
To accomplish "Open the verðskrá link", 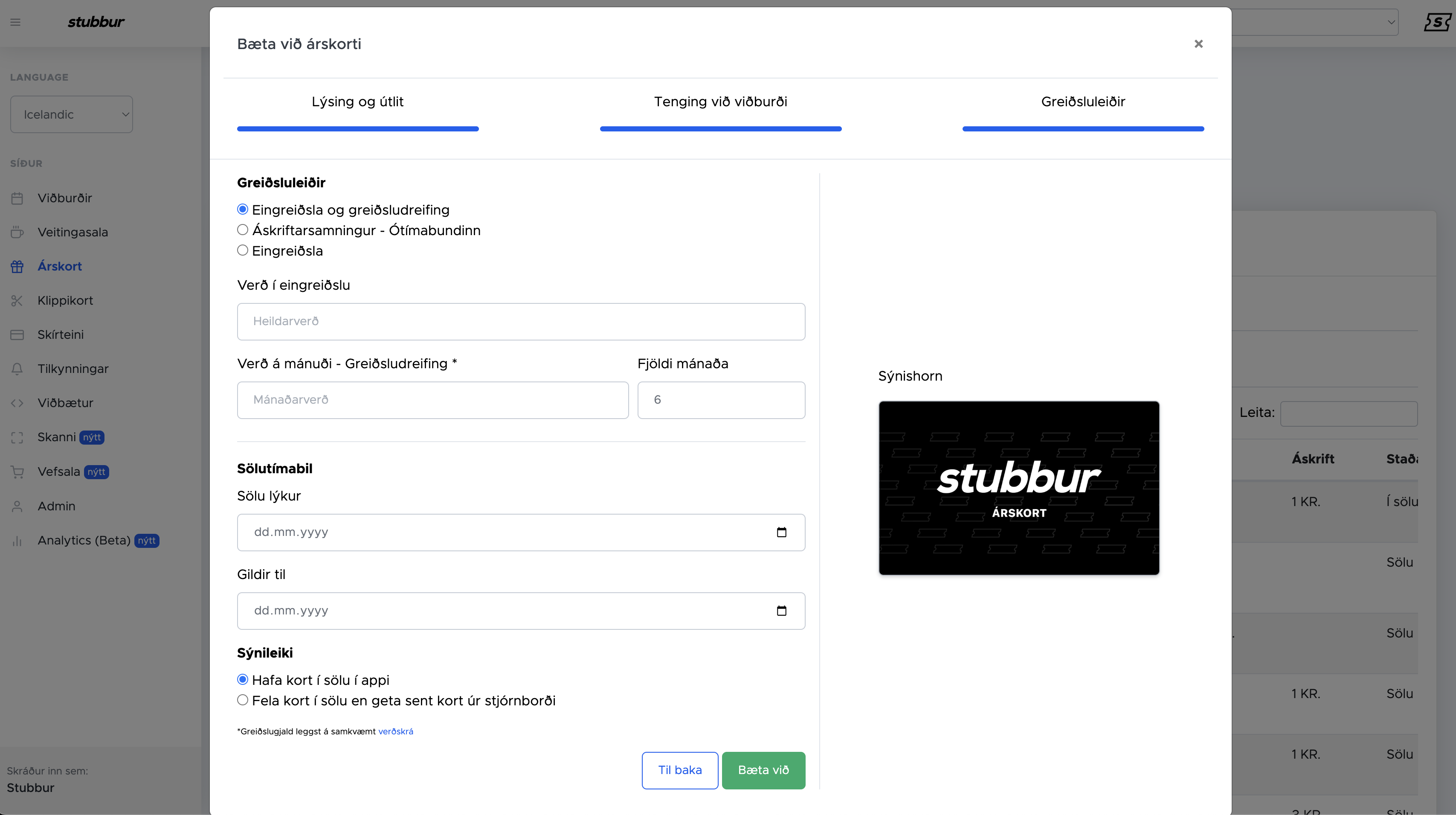I will click(395, 731).
